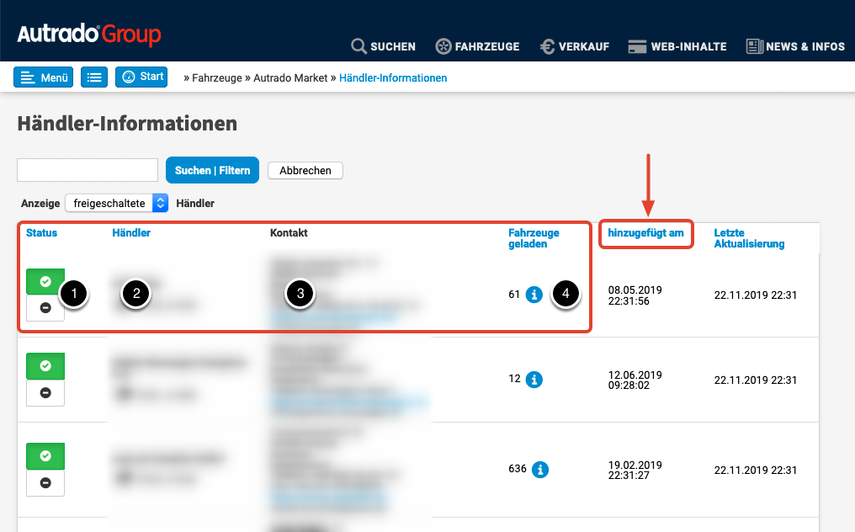Image resolution: width=855 pixels, height=532 pixels.
Task: Activate first dealer with green check
Action: [x=45, y=282]
